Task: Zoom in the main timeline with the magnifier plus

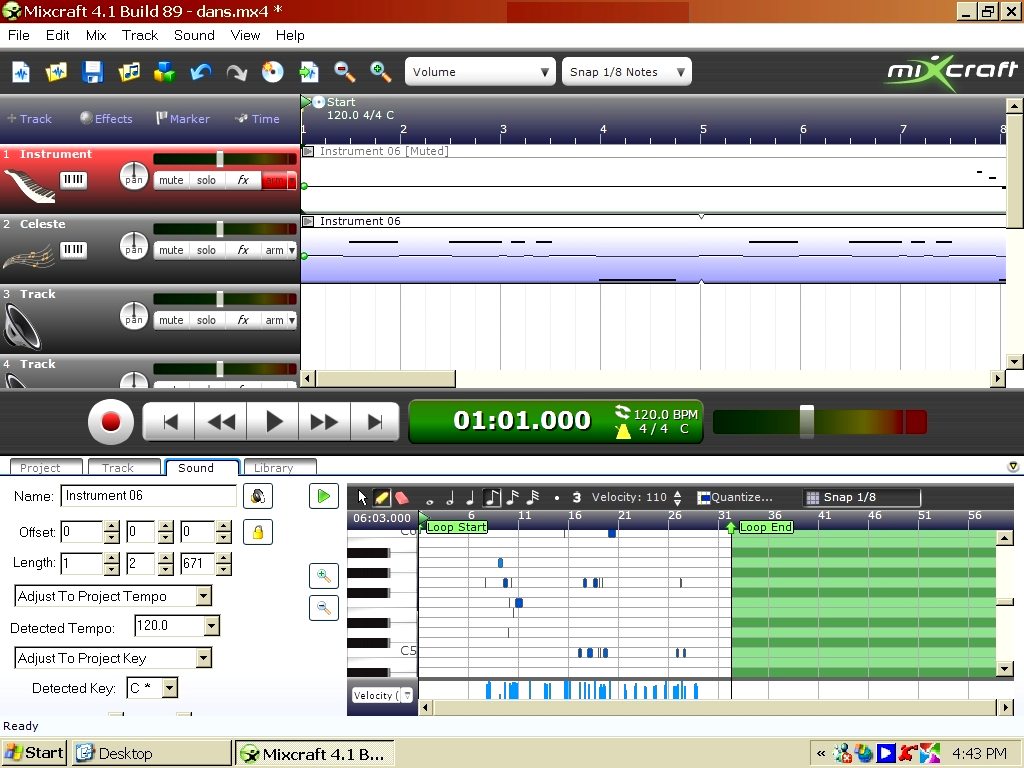Action: (x=380, y=72)
